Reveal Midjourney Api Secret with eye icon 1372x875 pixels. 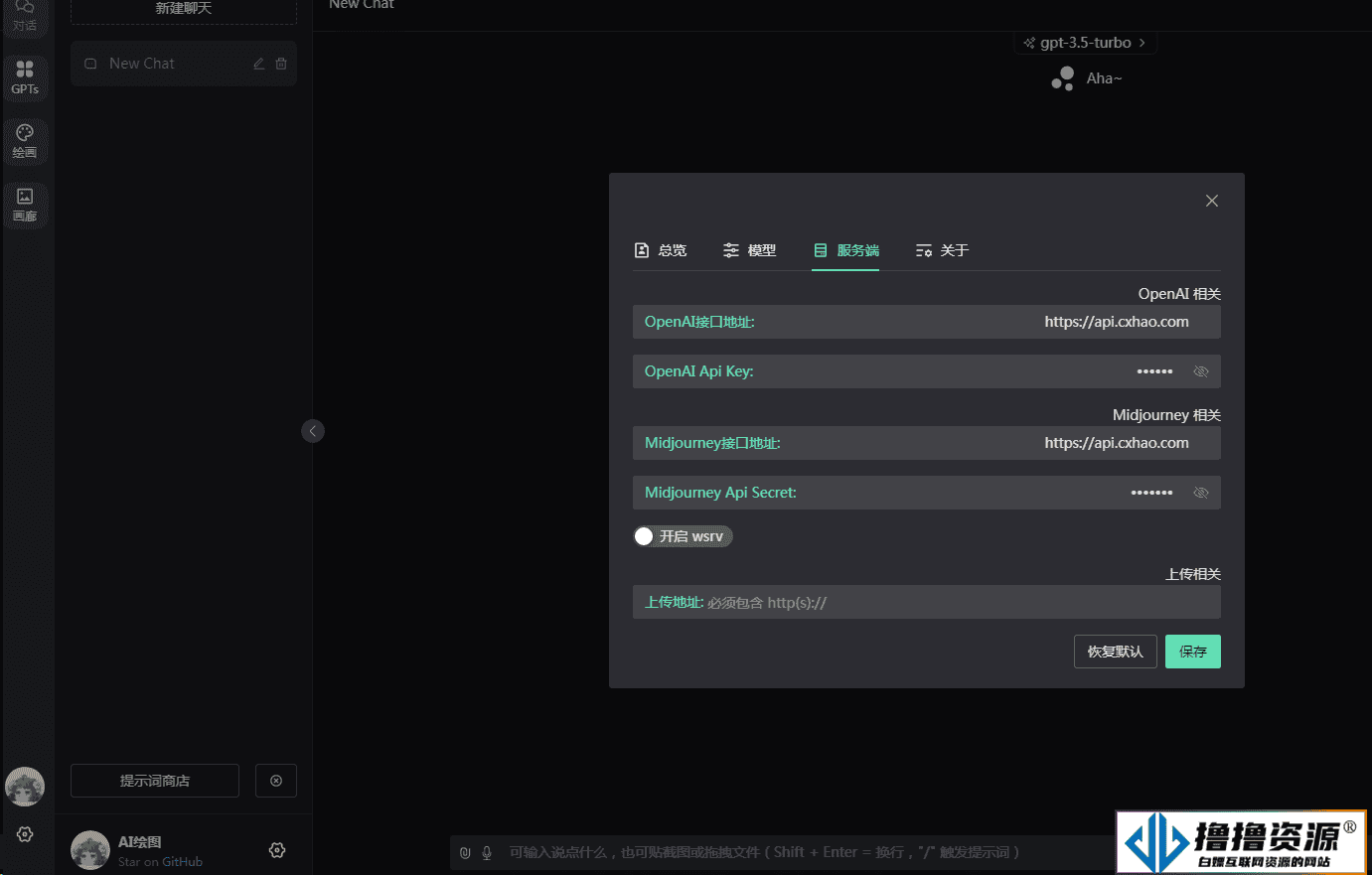1201,493
